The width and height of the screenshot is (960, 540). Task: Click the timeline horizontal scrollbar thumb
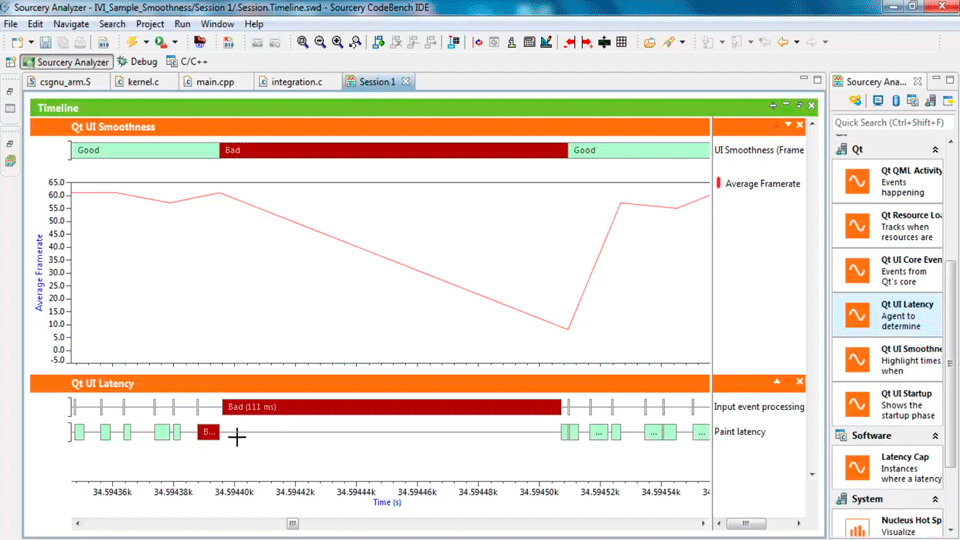[x=293, y=523]
